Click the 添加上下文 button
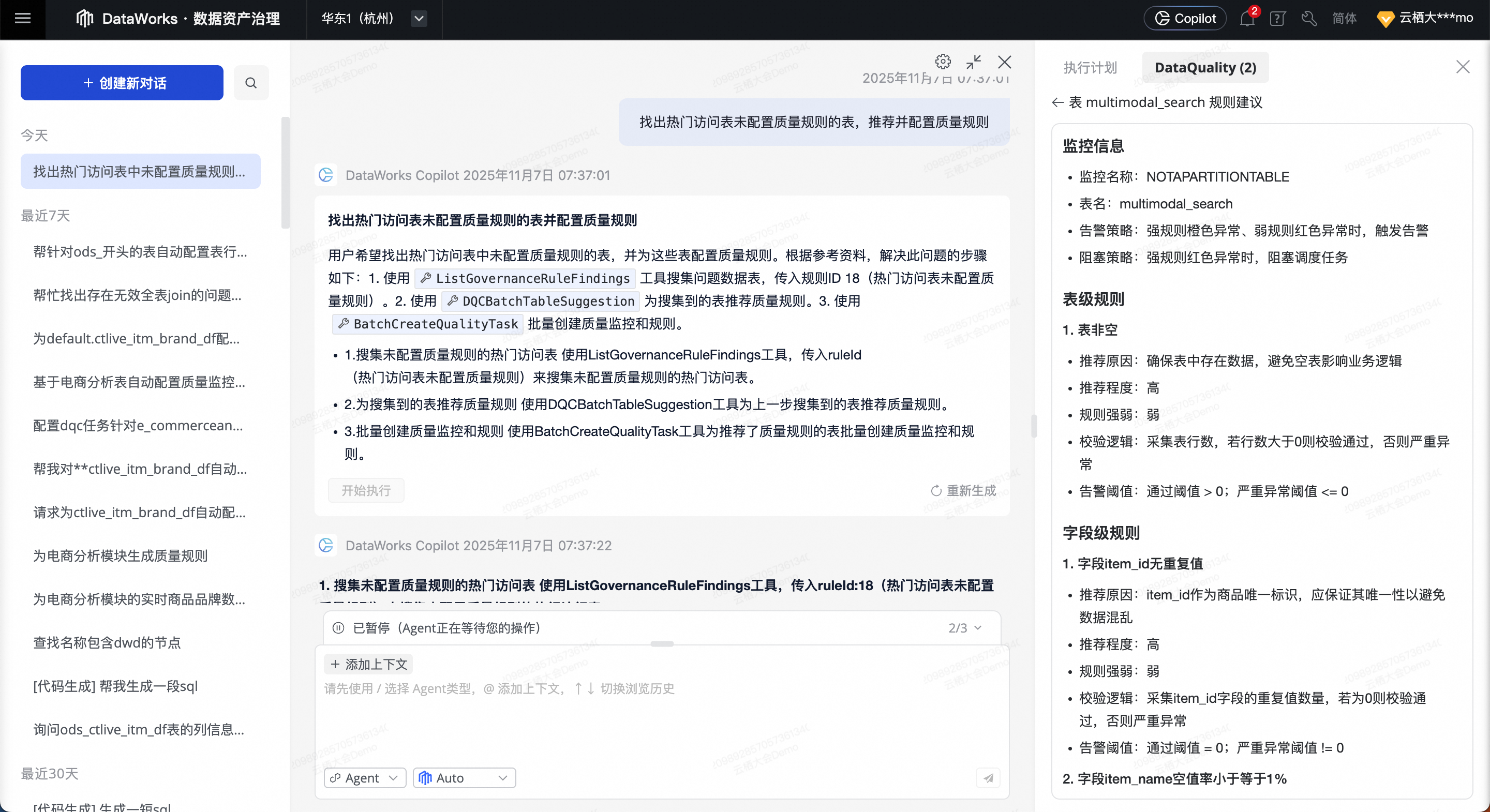Image resolution: width=1490 pixels, height=812 pixels. pos(369,664)
